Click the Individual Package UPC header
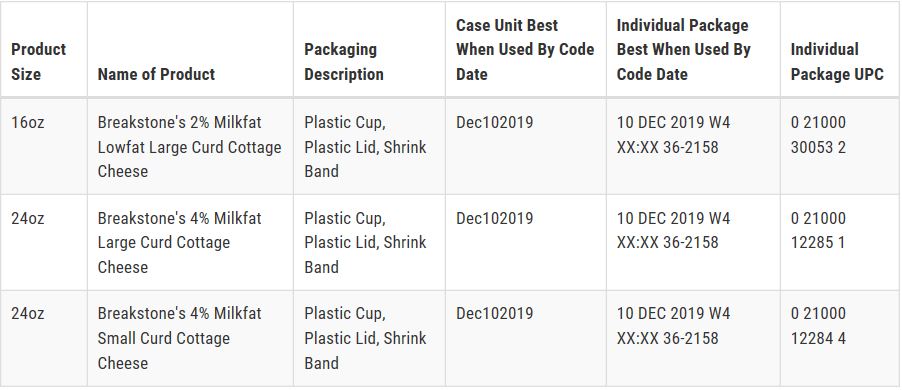This screenshot has width=902, height=390. coord(837,62)
